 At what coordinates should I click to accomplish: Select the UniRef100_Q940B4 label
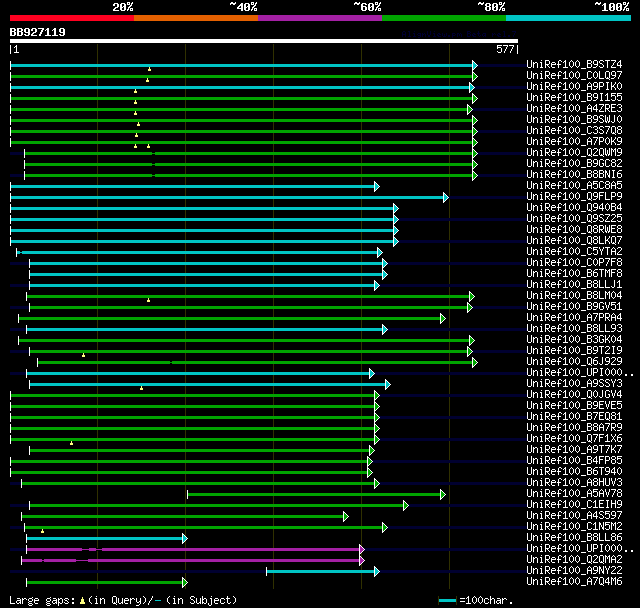coord(574,208)
